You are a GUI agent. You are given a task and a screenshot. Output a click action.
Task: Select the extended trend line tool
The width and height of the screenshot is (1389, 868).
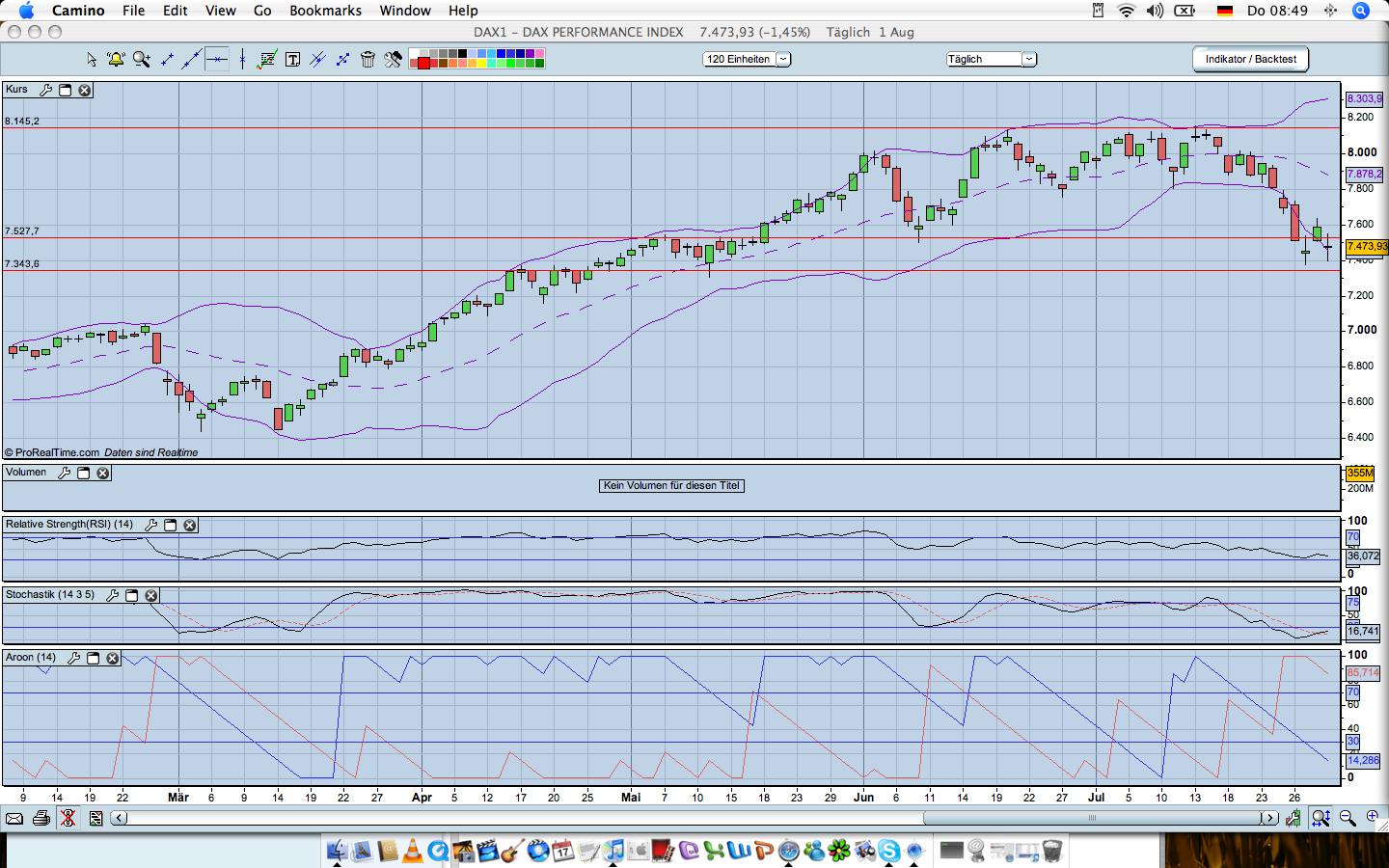point(192,60)
